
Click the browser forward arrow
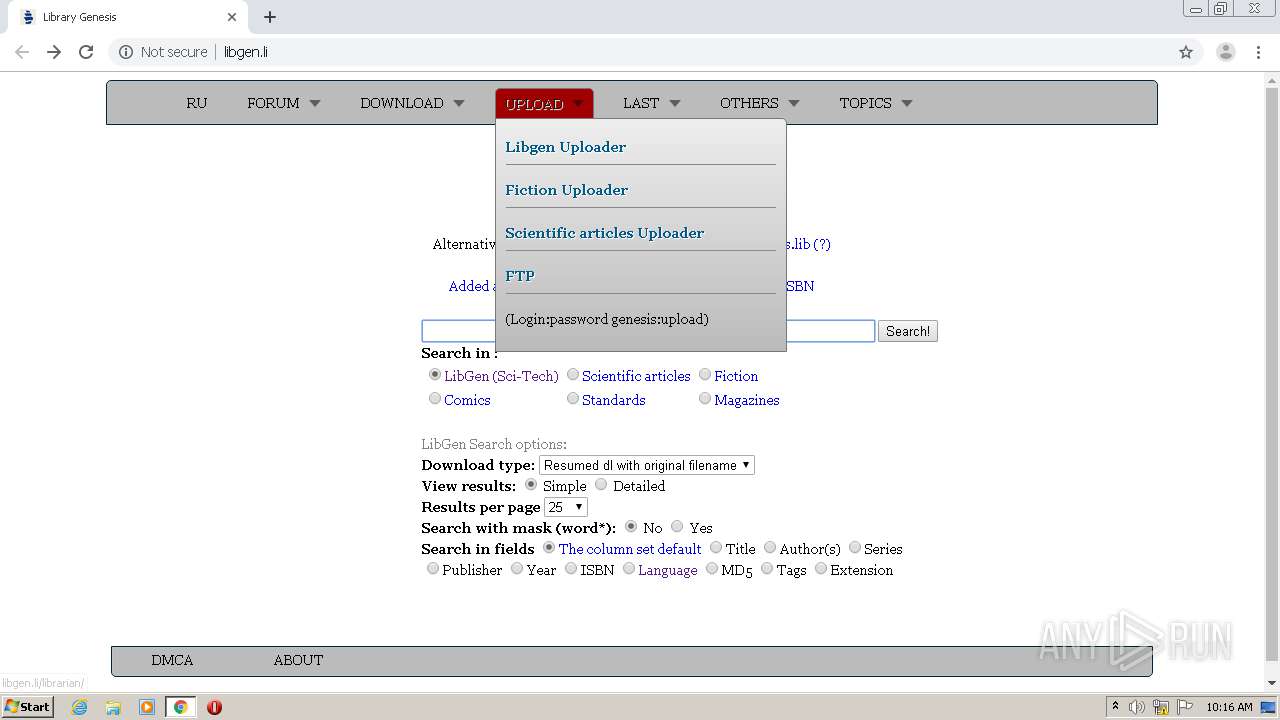54,52
